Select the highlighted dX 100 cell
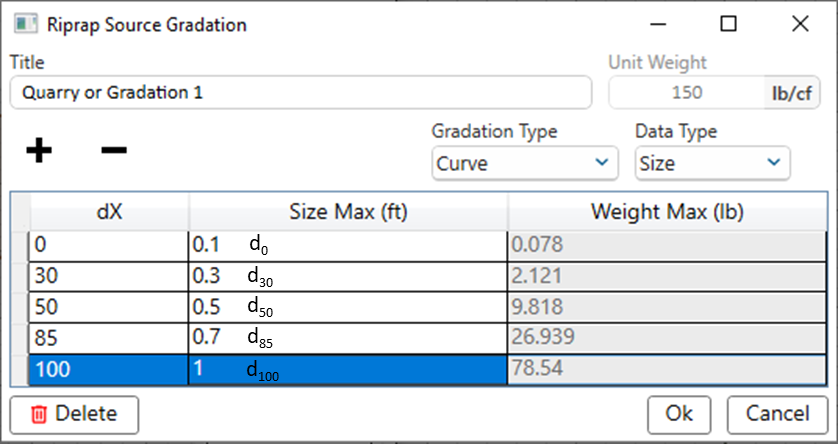 pos(108,368)
